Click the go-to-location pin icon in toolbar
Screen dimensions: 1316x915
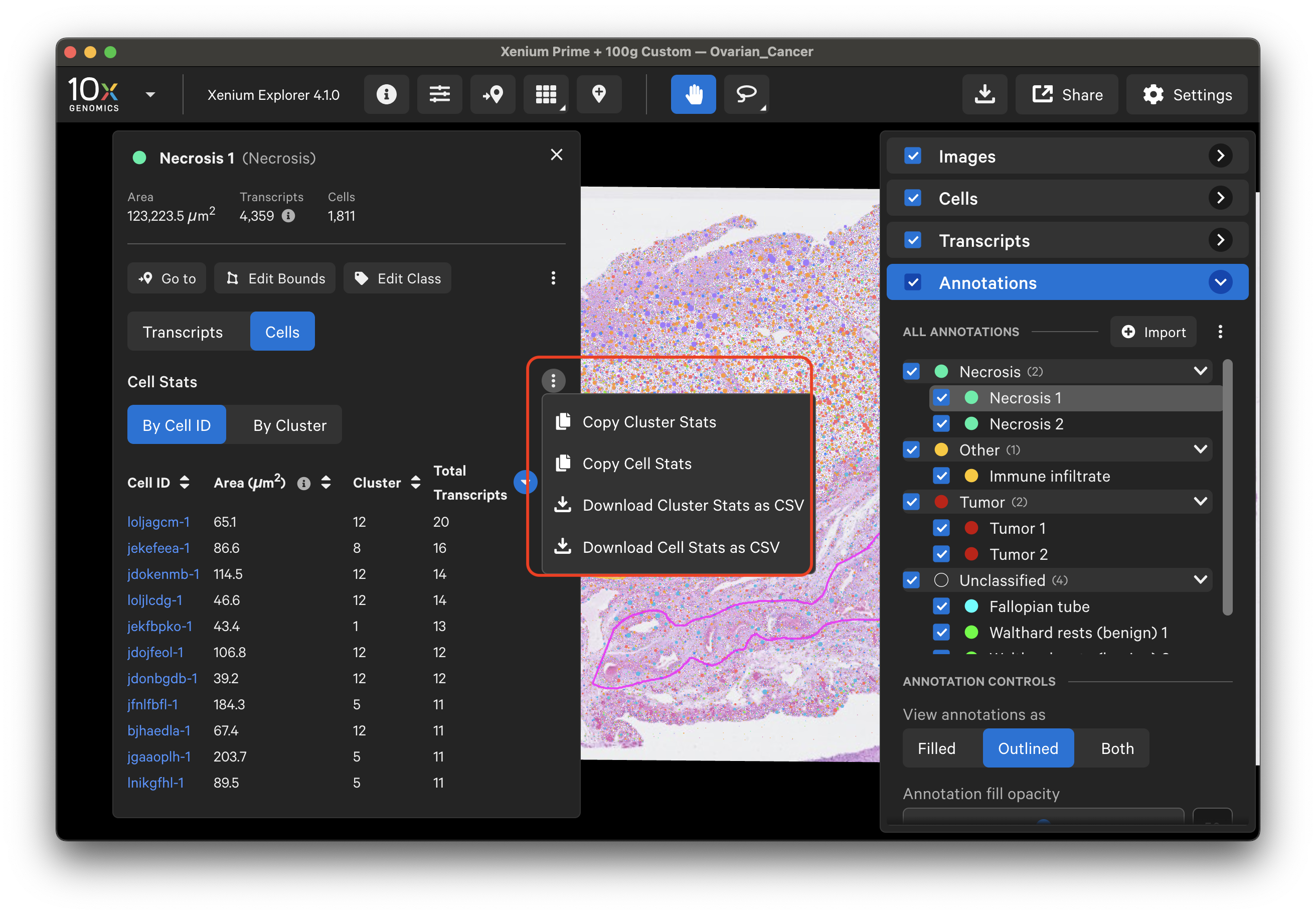tap(492, 94)
